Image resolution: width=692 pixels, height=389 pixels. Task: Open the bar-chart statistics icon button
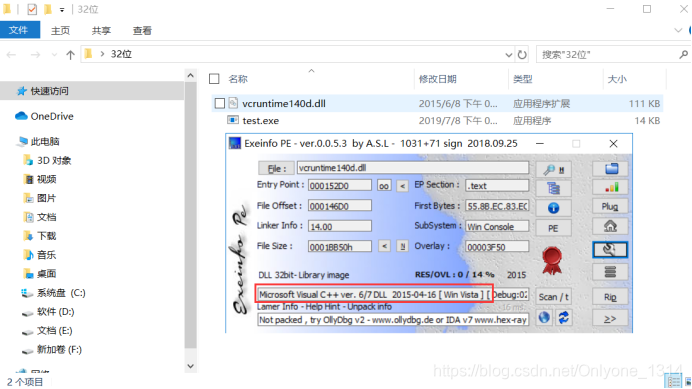click(610, 188)
